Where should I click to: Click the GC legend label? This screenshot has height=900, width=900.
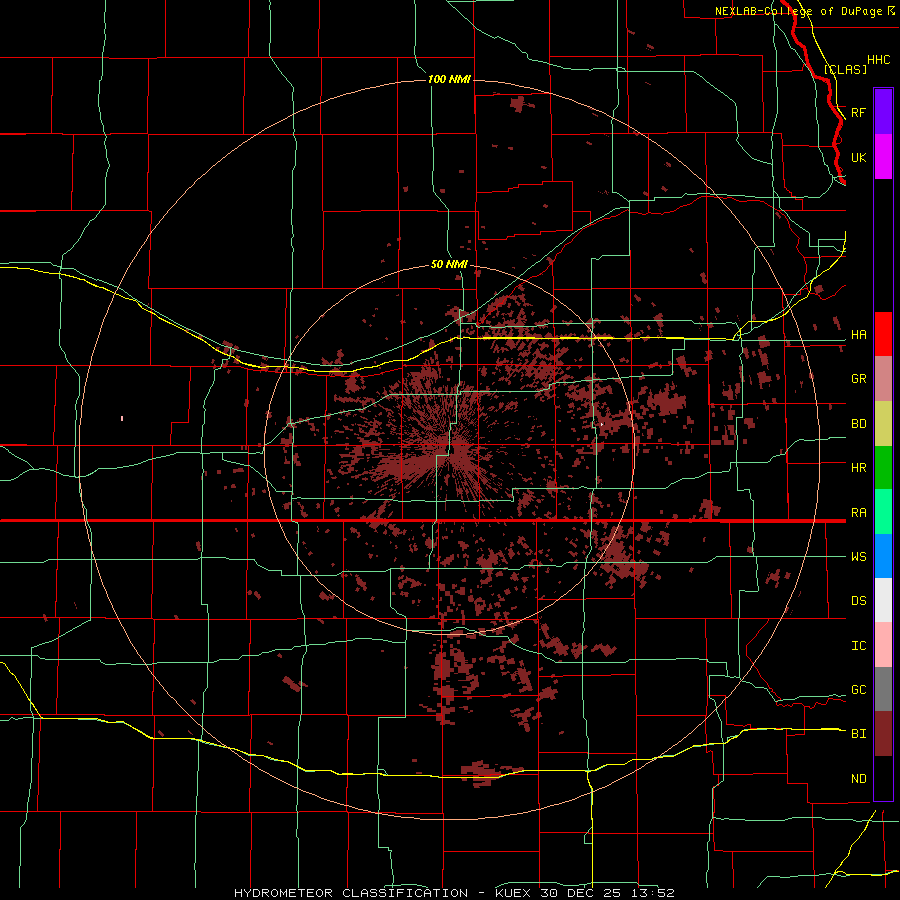pyautogui.click(x=858, y=689)
